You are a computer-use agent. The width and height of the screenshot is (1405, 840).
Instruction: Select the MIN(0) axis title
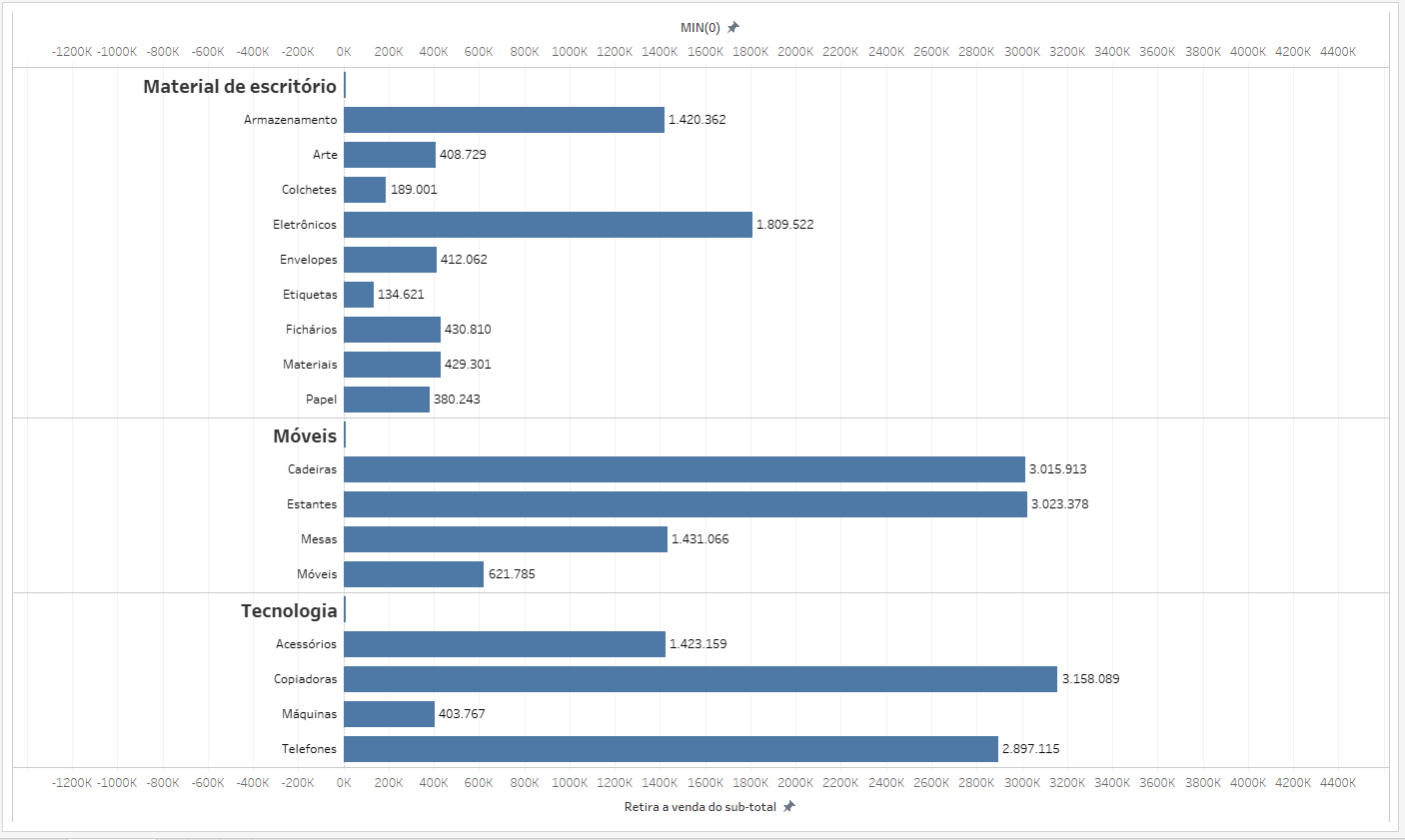pyautogui.click(x=701, y=27)
